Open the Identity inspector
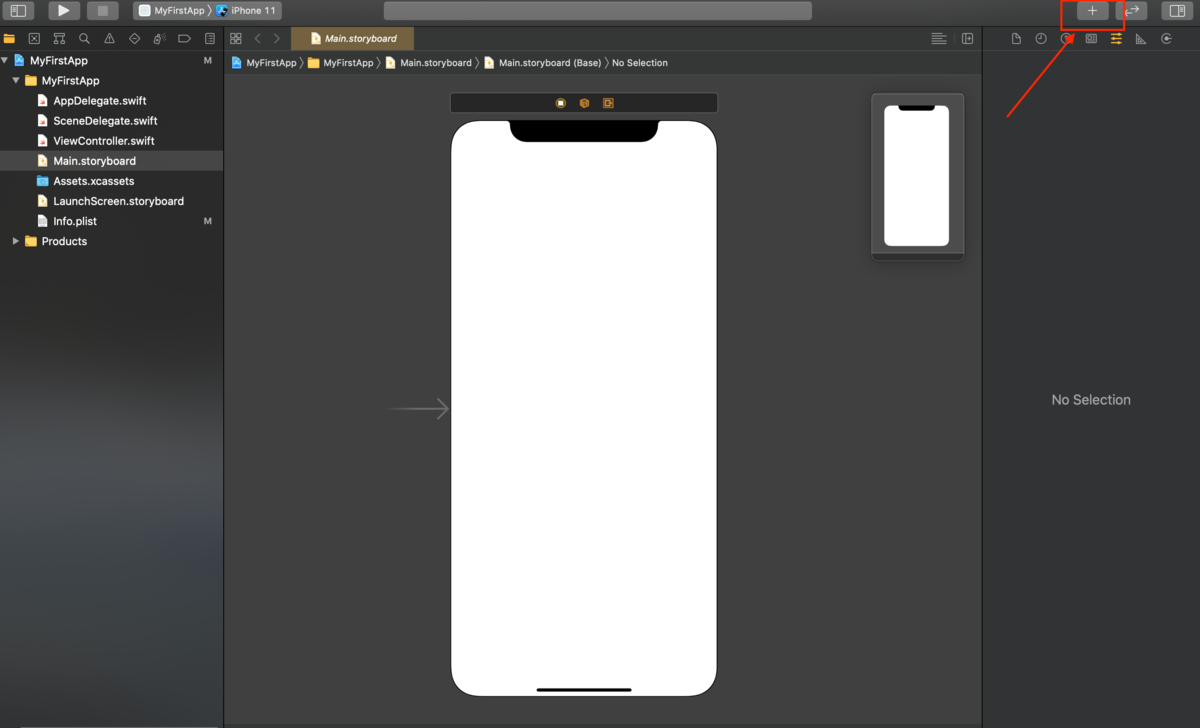Image resolution: width=1200 pixels, height=728 pixels. point(1091,39)
